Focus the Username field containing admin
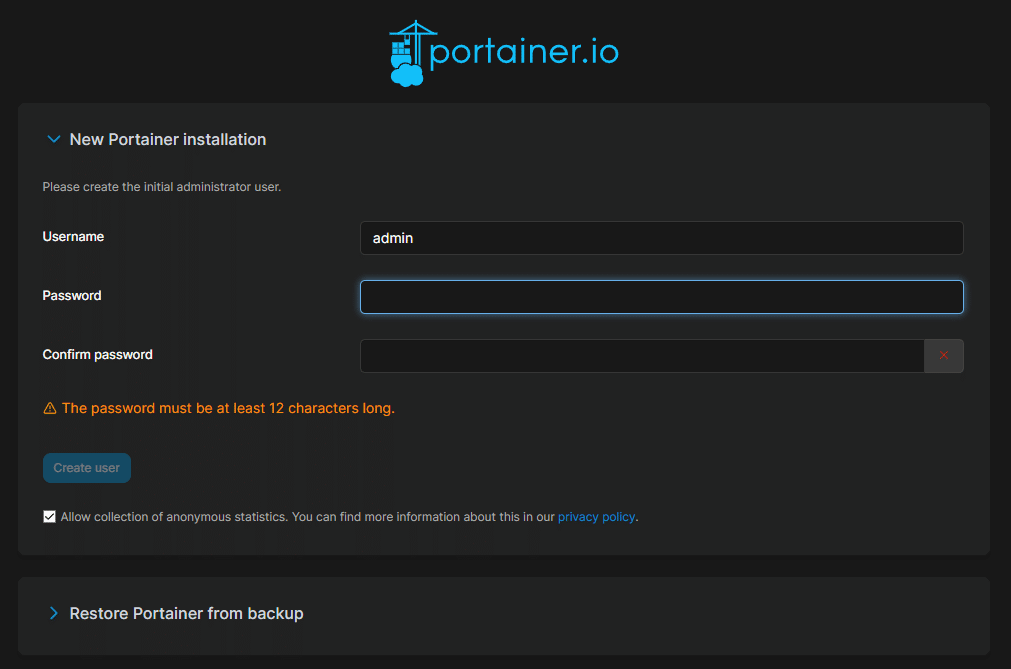Image resolution: width=1011 pixels, height=669 pixels. point(662,238)
